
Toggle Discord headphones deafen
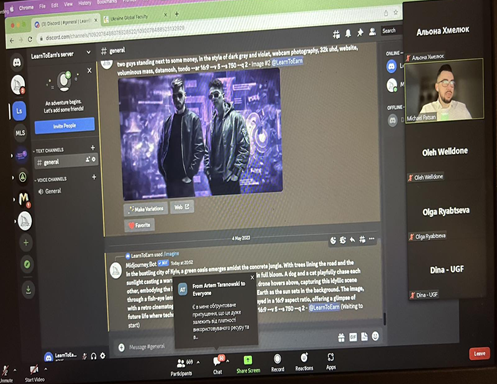pyautogui.click(x=94, y=356)
